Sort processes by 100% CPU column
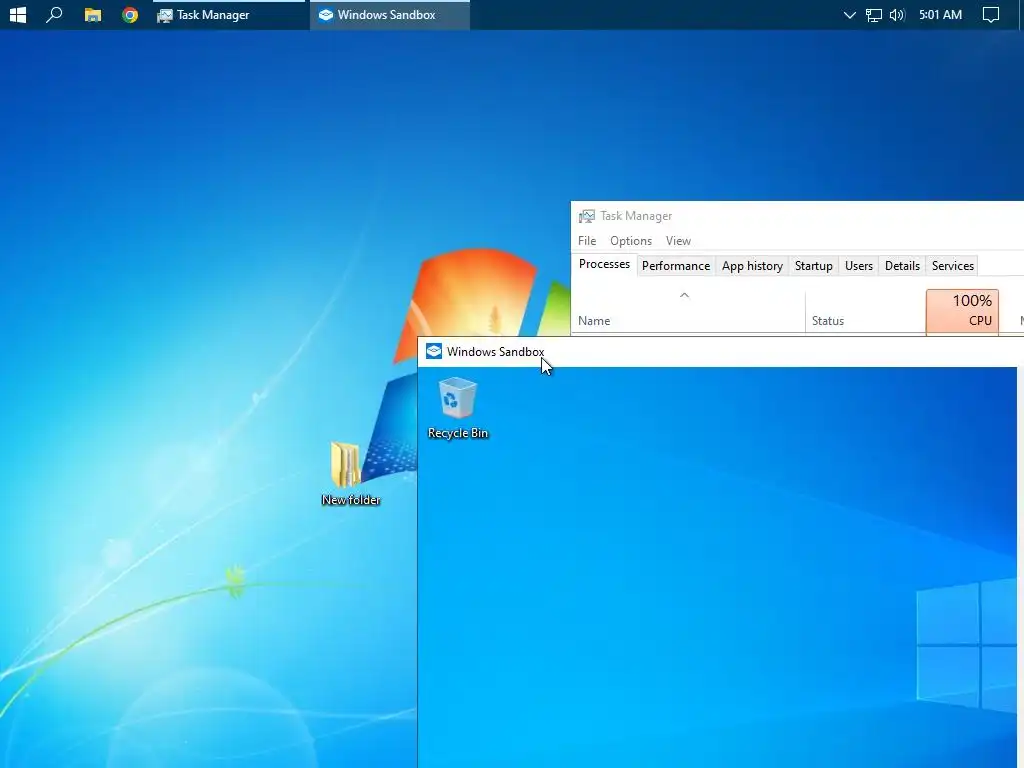The height and width of the screenshot is (768, 1024). coord(962,312)
